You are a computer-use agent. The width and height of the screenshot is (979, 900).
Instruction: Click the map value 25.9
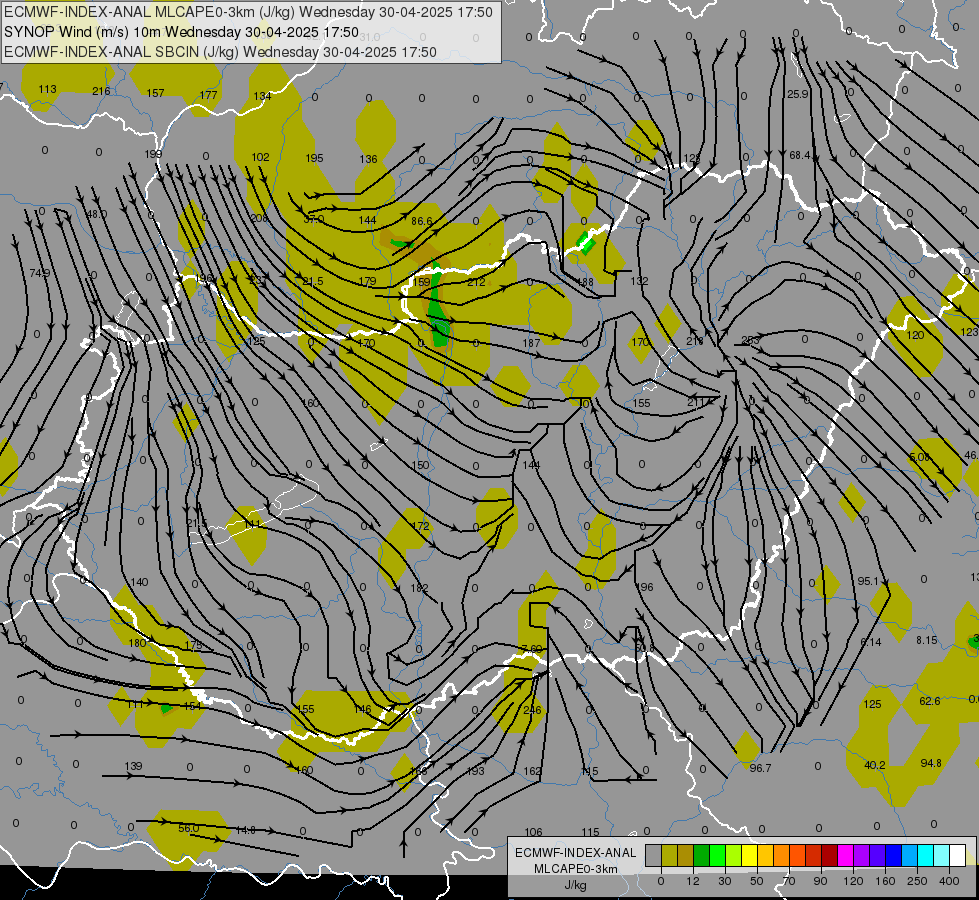click(x=797, y=94)
